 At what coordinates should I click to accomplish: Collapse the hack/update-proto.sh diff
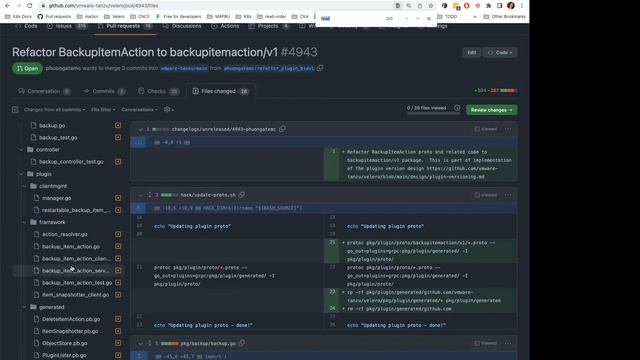140,195
